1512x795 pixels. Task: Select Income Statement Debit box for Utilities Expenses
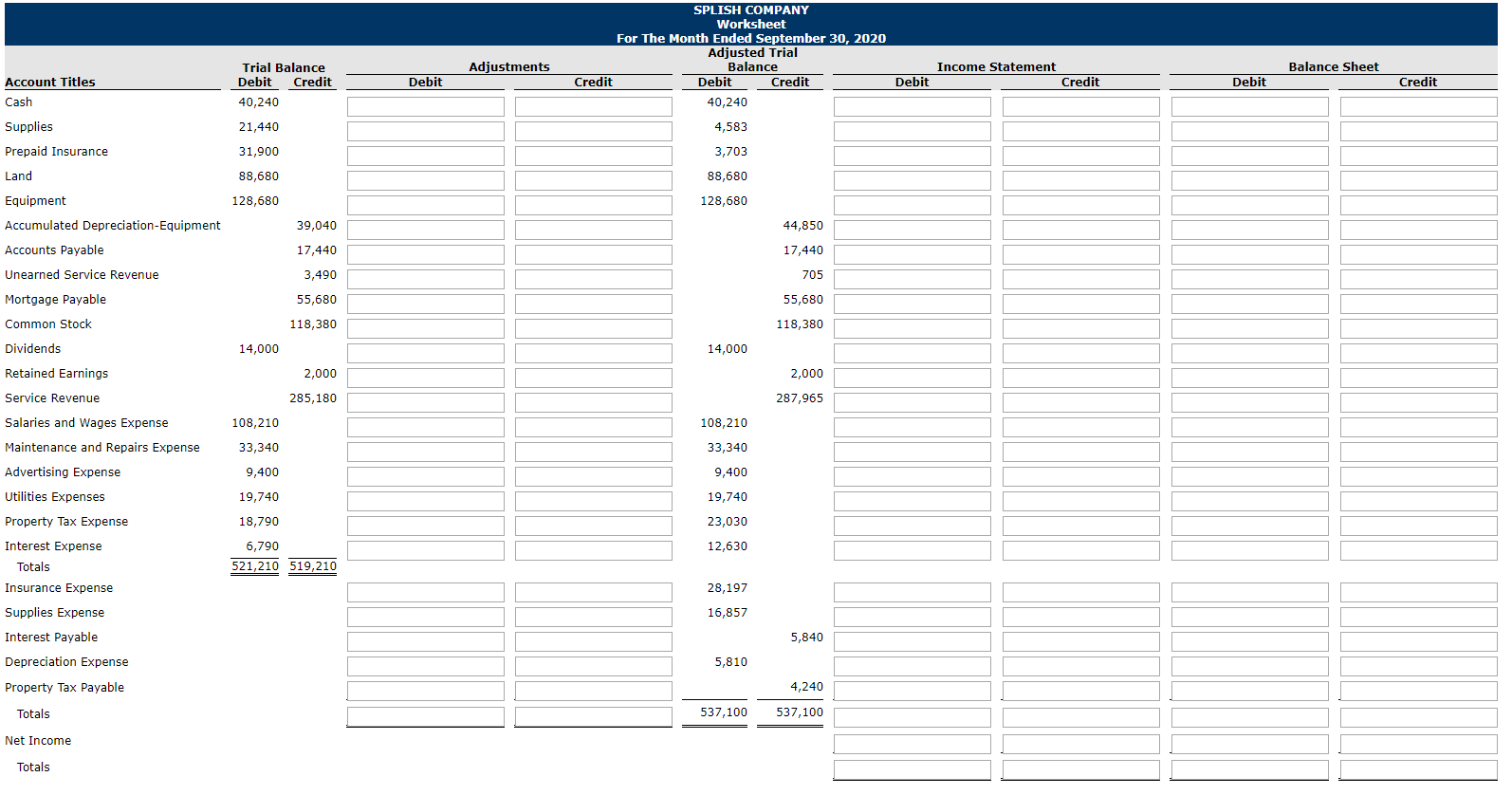(x=913, y=501)
